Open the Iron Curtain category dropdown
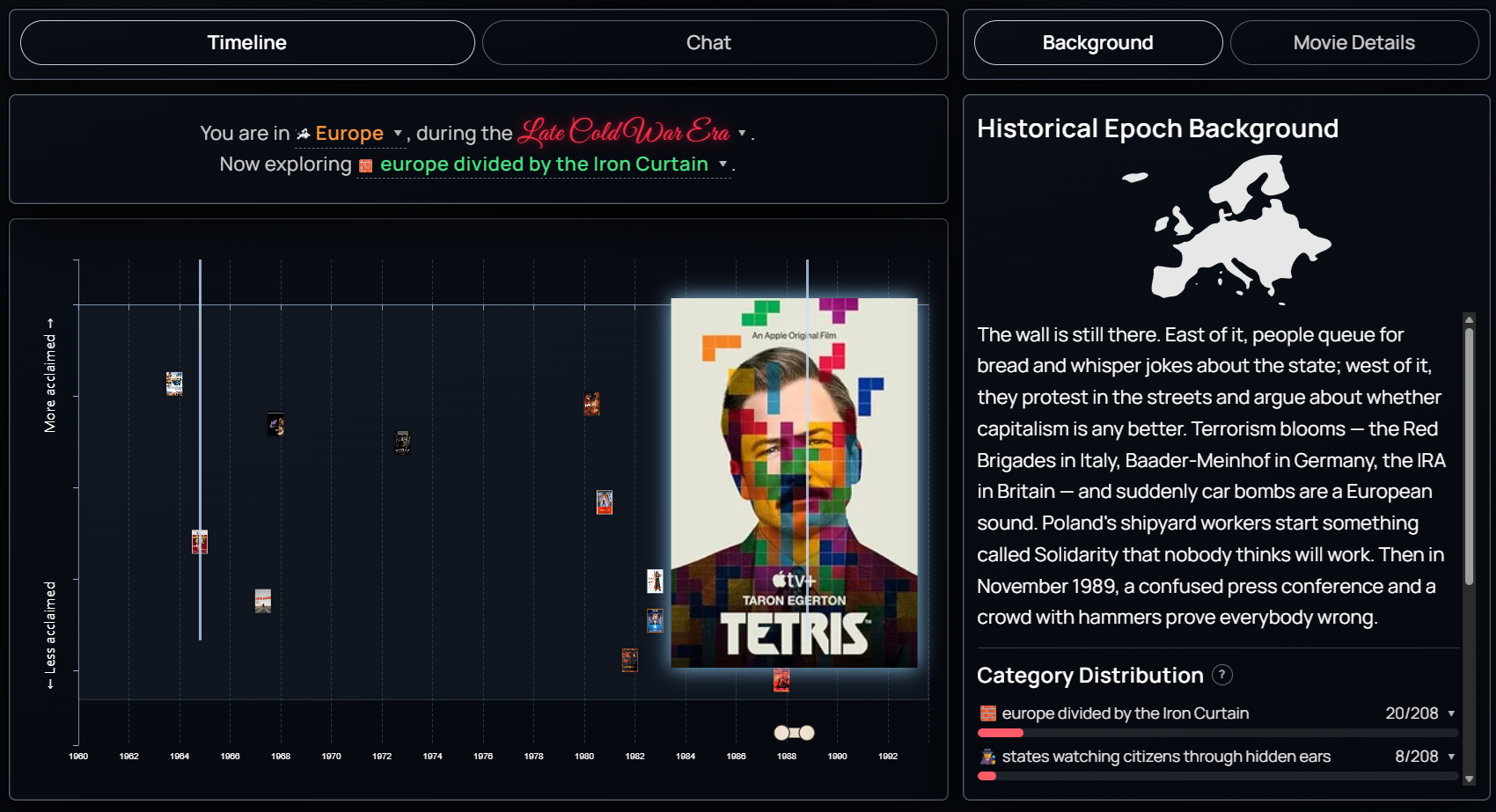The width and height of the screenshot is (1496, 812). [x=544, y=165]
